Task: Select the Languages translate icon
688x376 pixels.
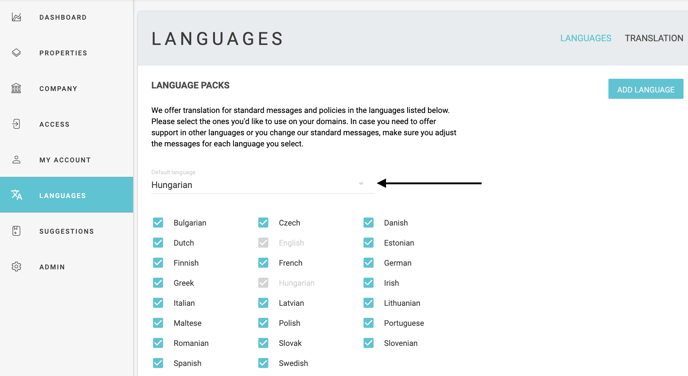Action: click(16, 195)
